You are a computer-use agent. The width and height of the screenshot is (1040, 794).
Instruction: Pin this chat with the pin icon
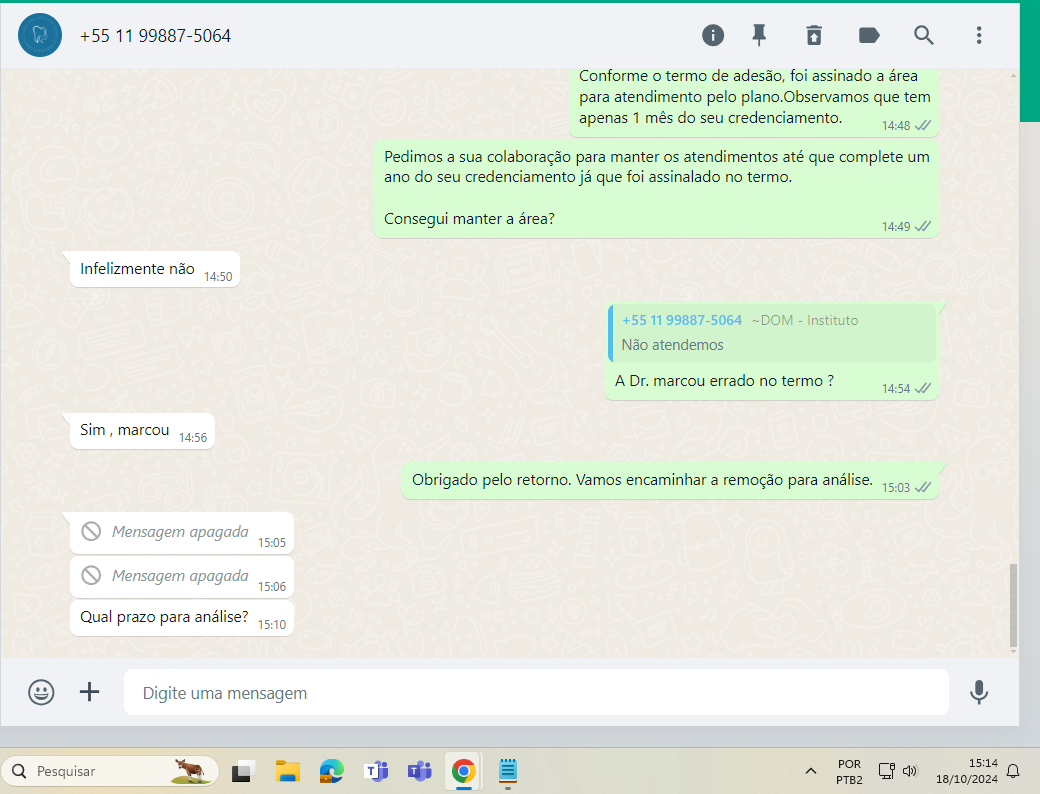(x=759, y=36)
